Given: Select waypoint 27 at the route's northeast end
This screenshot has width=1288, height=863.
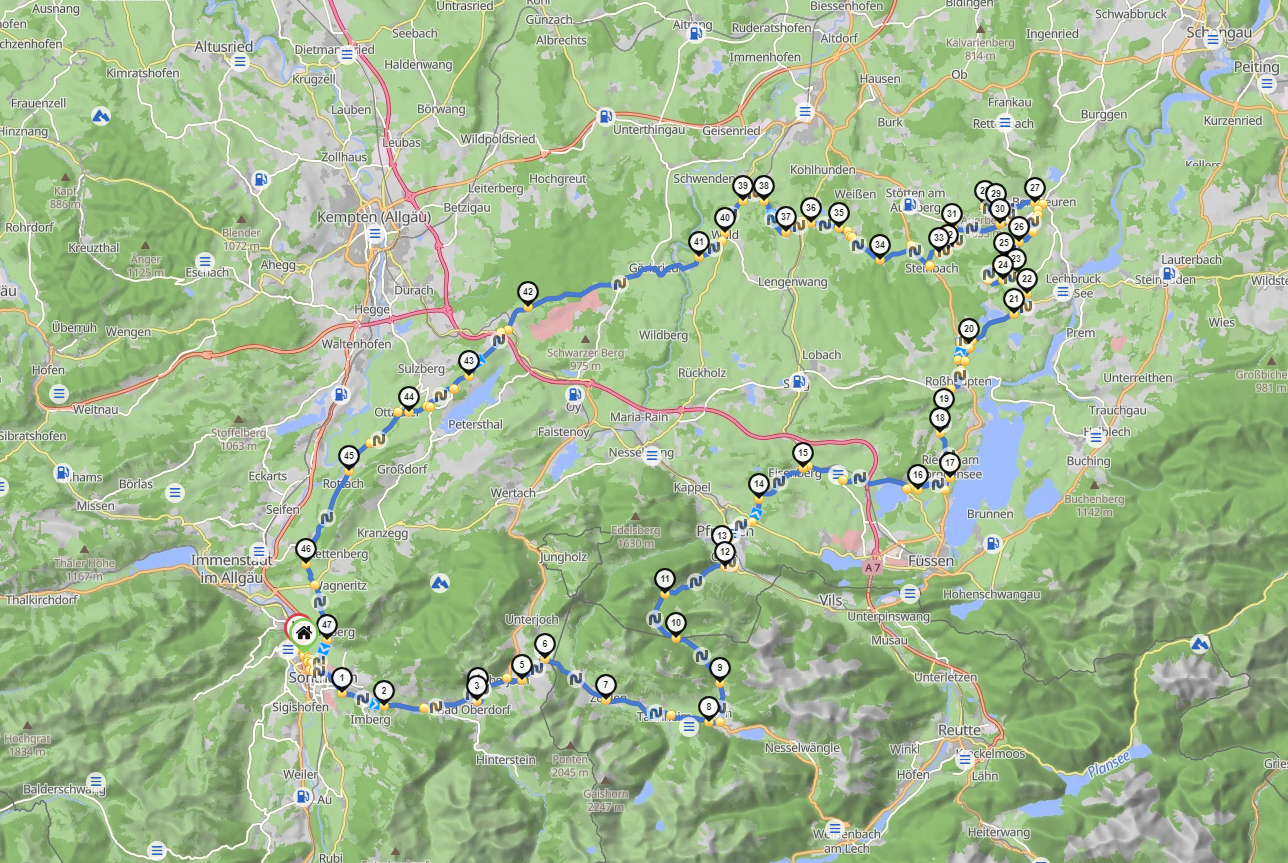Looking at the screenshot, I should [1035, 187].
